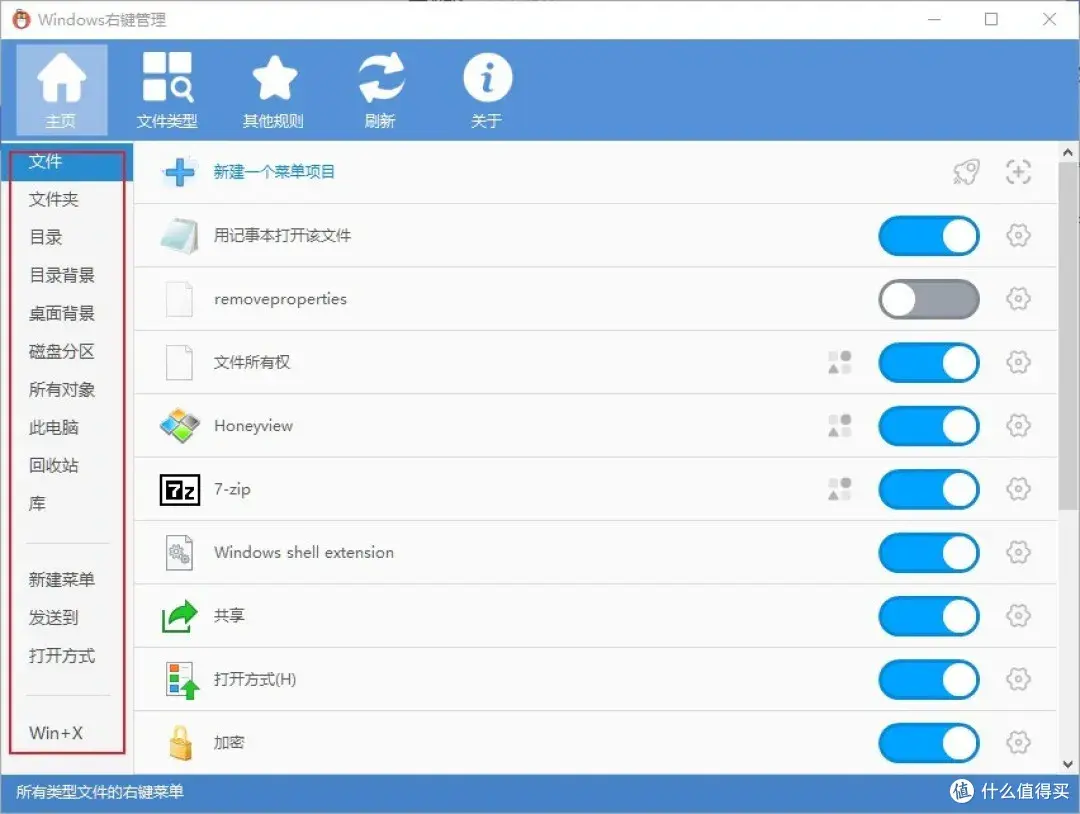Screen dimensions: 1080x814
Task: Select 文件 in the sidebar
Action: point(67,162)
